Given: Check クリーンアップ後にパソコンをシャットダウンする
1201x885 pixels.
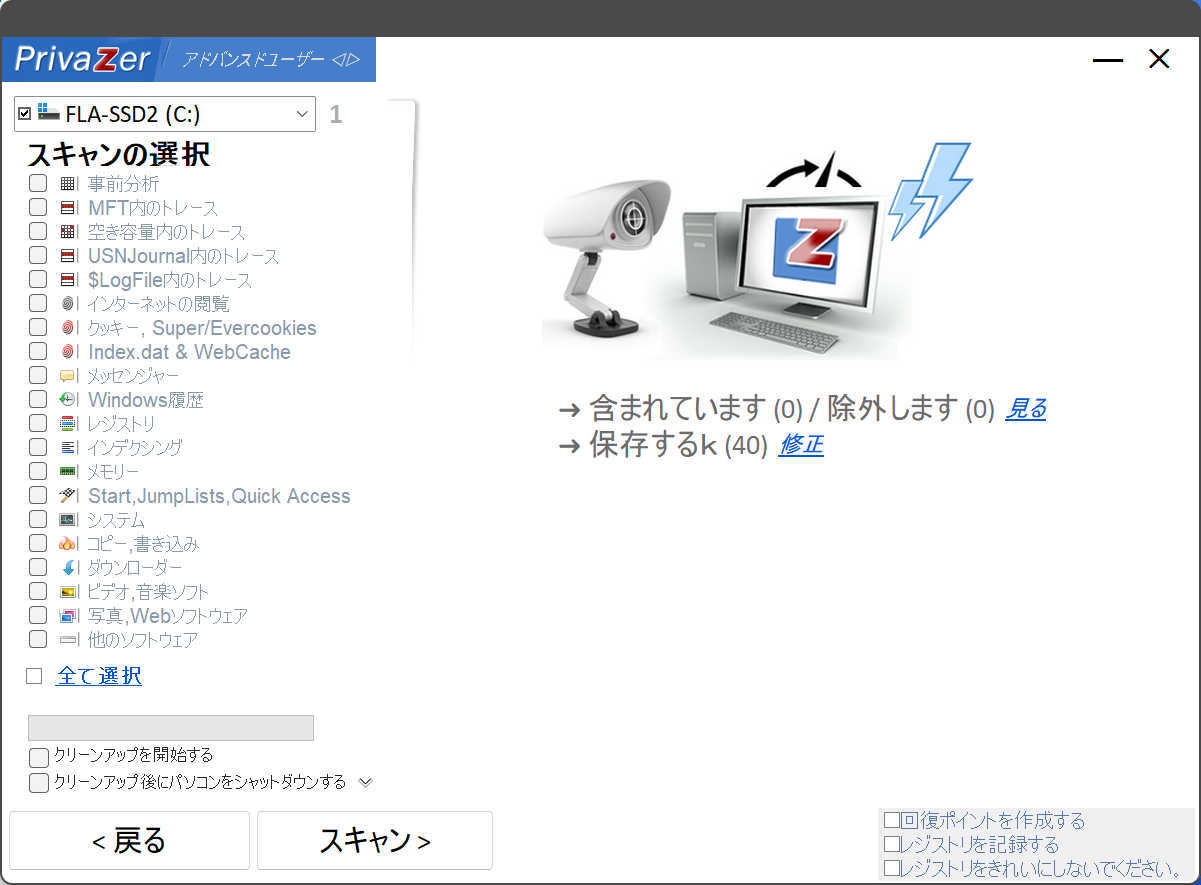Looking at the screenshot, I should pos(39,783).
